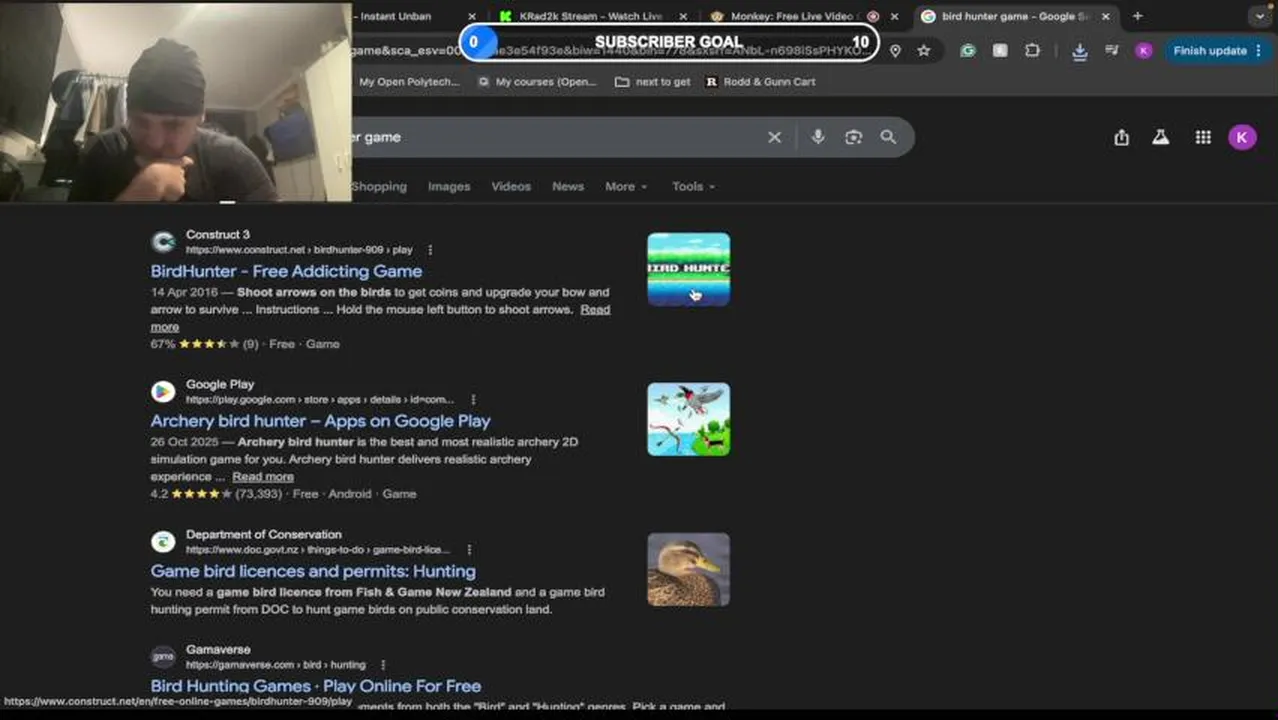The width and height of the screenshot is (1278, 720).
Task: Open the Grammarly extension icon
Action: pos(967,51)
